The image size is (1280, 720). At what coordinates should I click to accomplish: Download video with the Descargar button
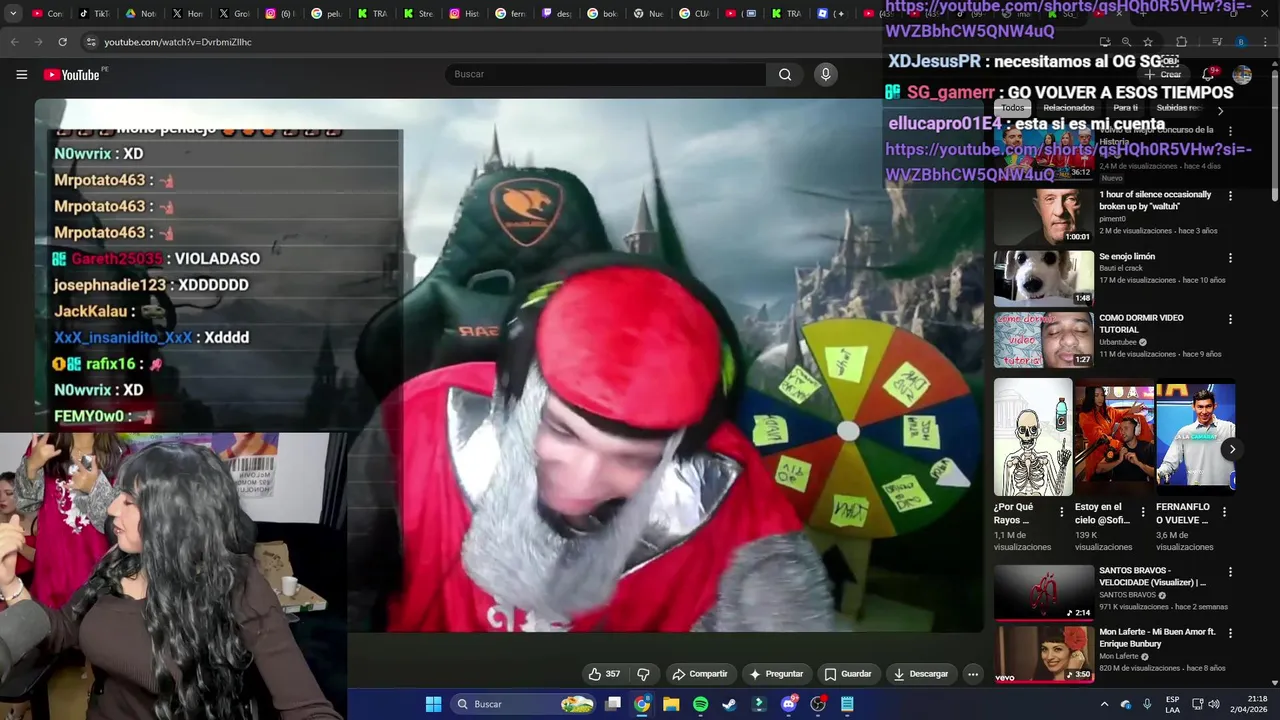pyautogui.click(x=920, y=674)
